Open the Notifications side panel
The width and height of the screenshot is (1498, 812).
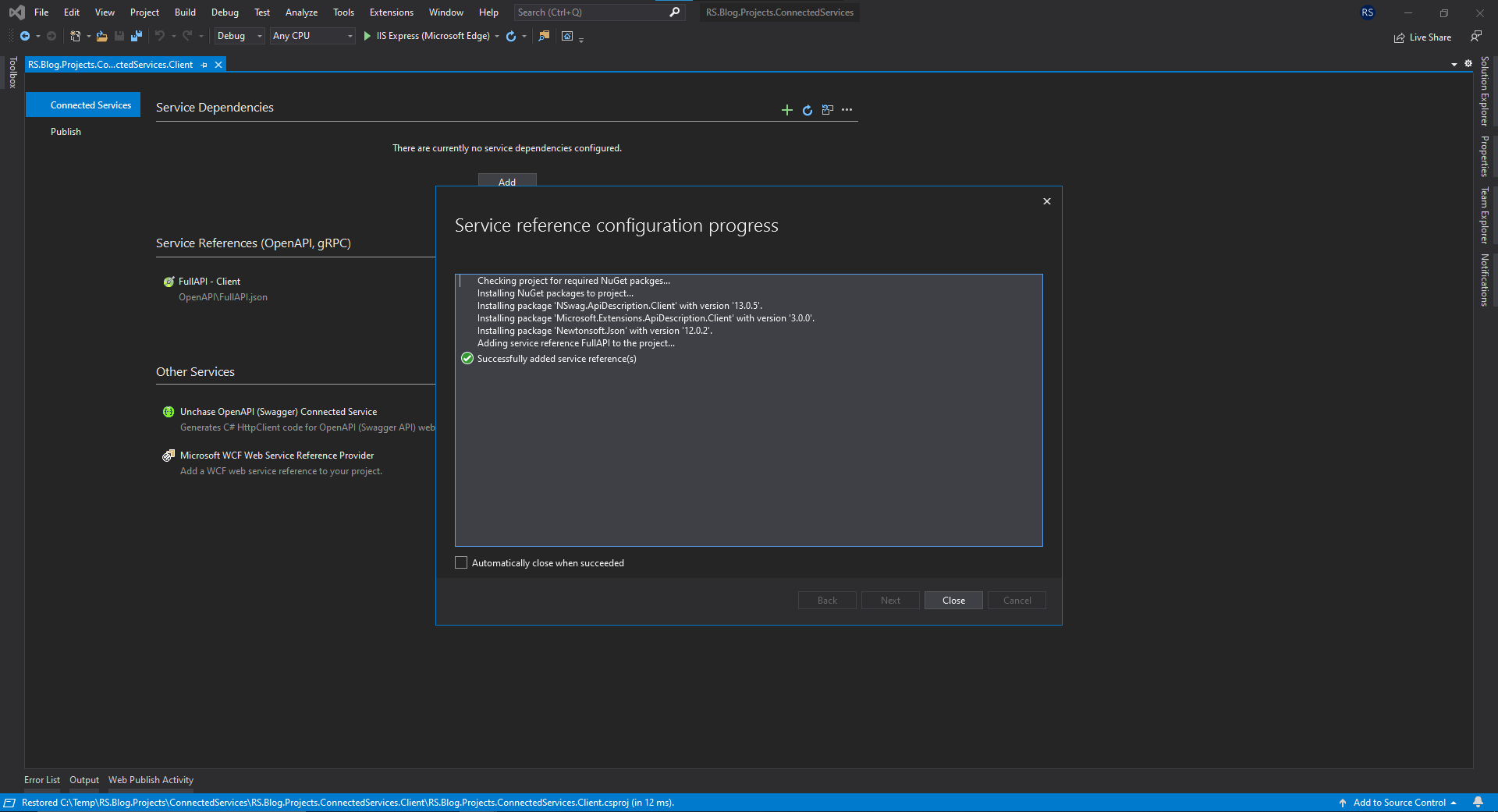tap(1485, 280)
